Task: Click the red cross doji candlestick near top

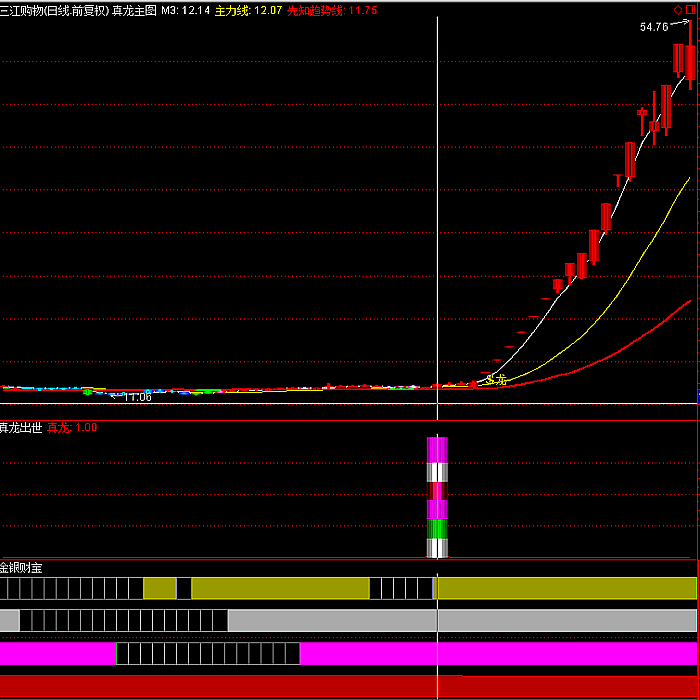Action: pos(642,115)
